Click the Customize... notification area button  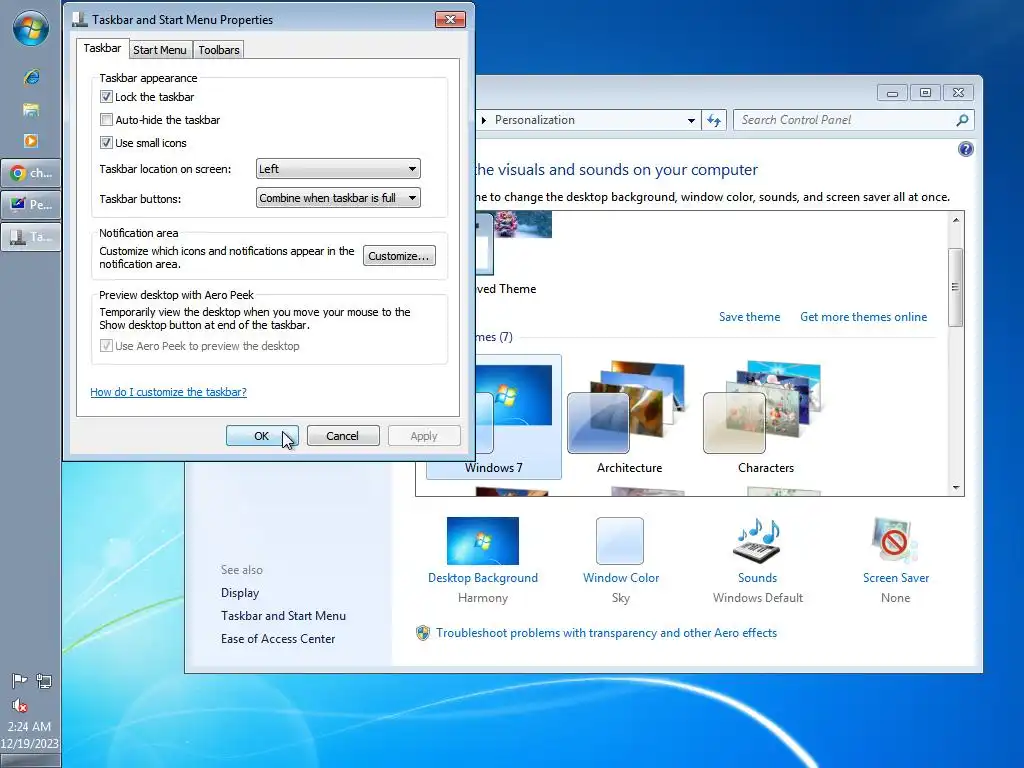[x=399, y=255]
